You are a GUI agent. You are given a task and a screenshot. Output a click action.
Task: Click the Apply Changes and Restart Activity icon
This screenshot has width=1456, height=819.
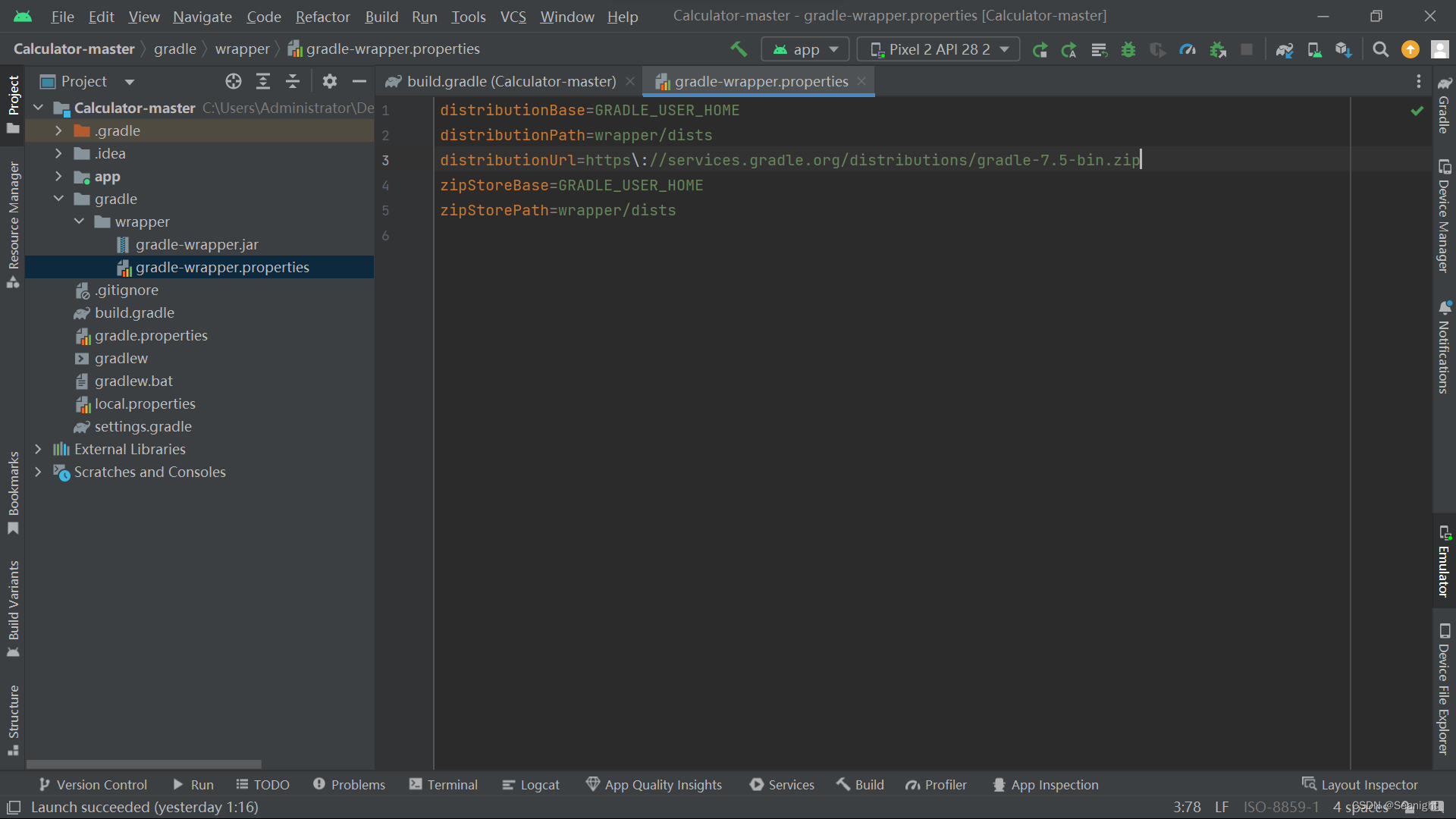coord(1069,50)
